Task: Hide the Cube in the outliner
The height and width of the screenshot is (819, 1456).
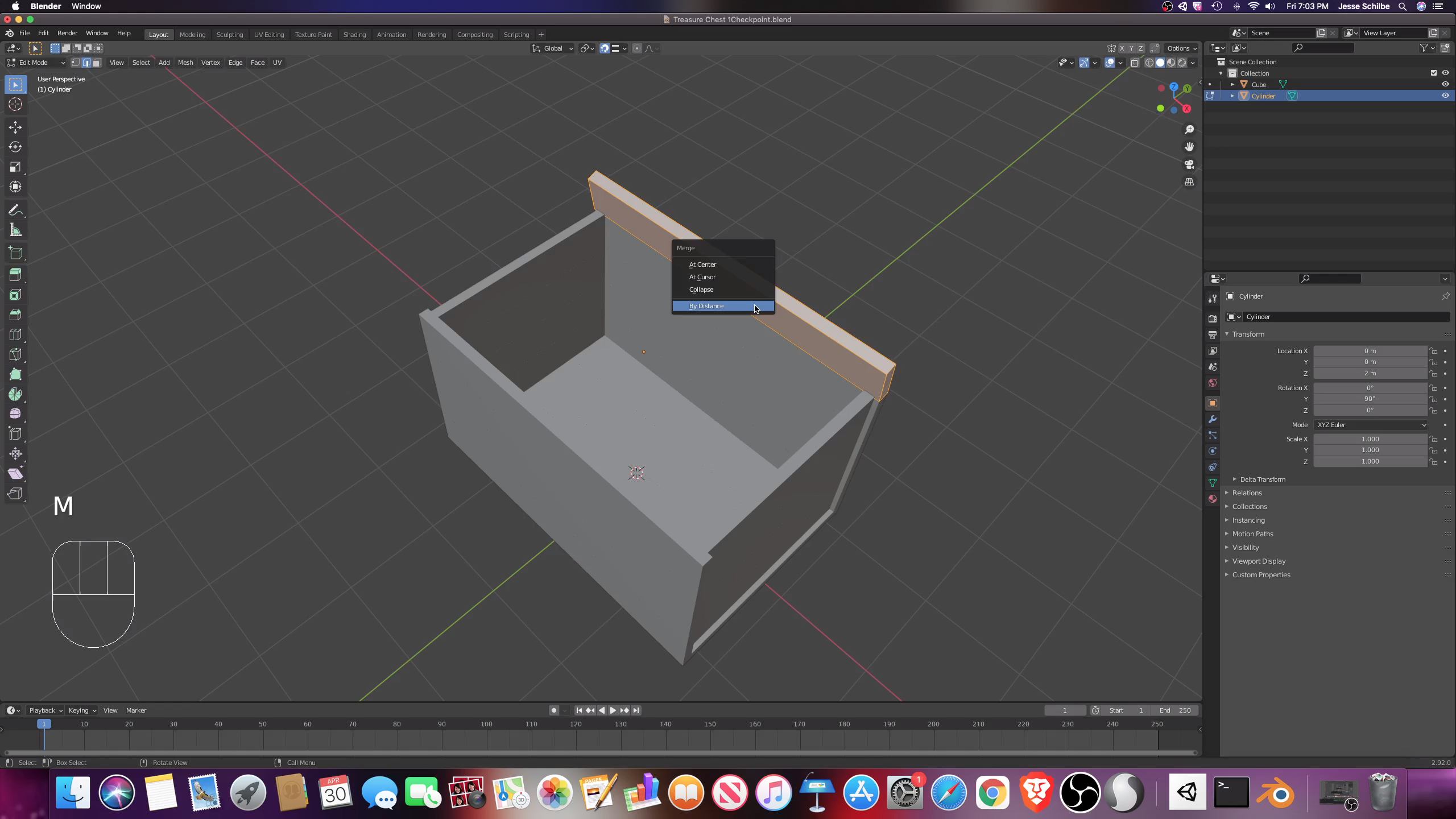Action: tap(1445, 84)
